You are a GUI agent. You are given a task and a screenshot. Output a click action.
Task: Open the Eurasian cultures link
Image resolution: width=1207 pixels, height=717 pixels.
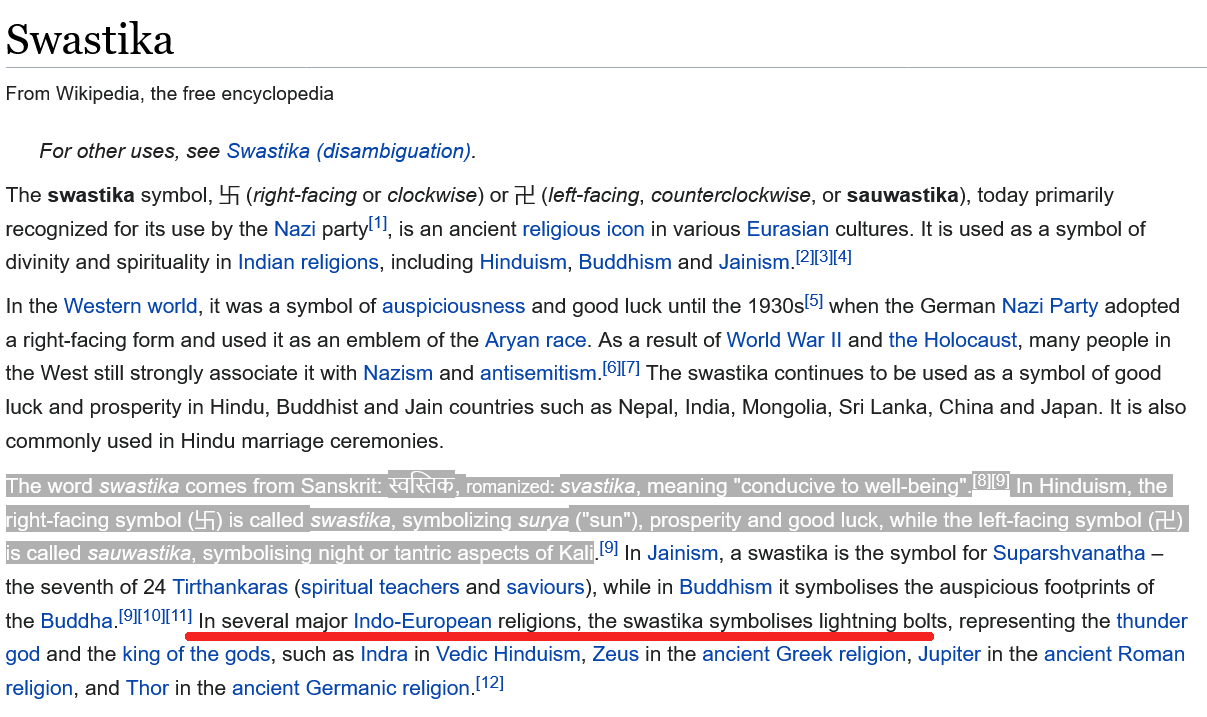pyautogui.click(x=788, y=229)
